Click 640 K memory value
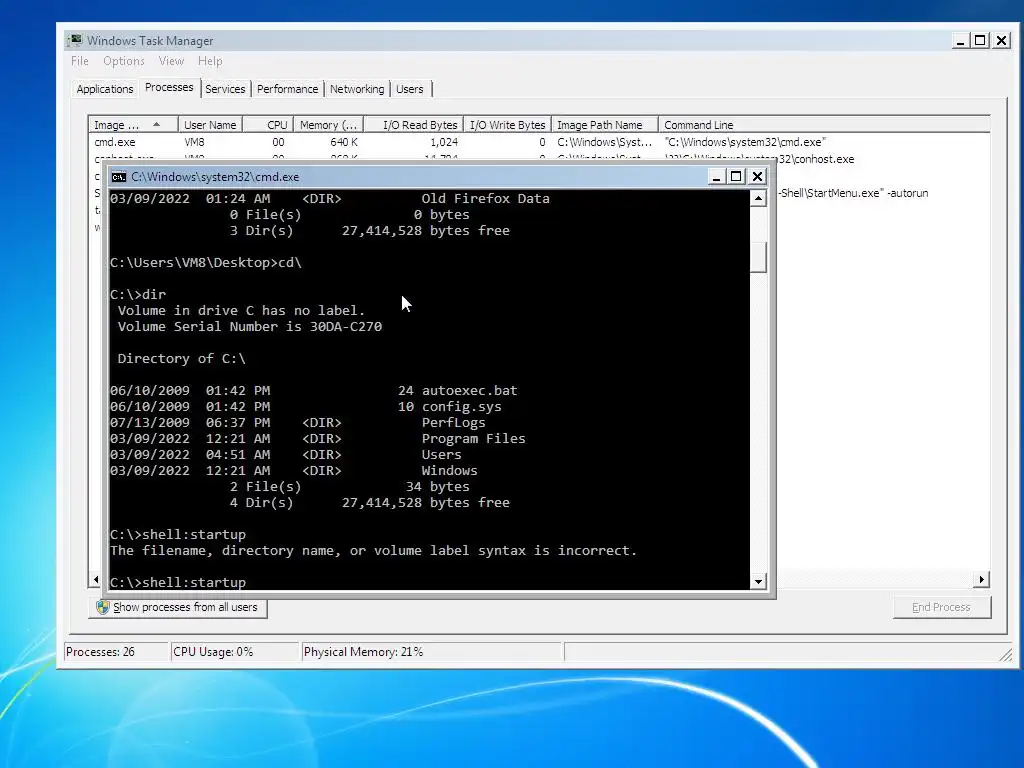Screen dimensions: 1024x768 pyautogui.click(x=344, y=142)
